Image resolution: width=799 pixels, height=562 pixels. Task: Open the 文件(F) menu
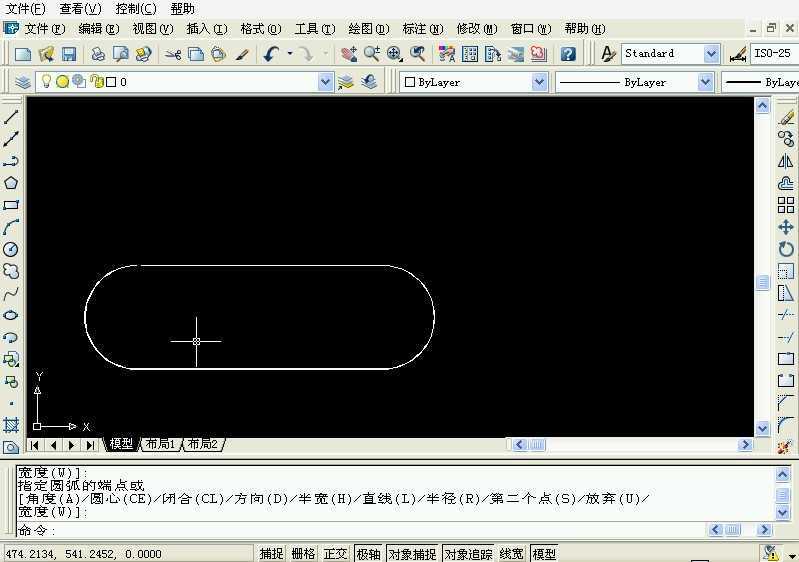pos(44,29)
